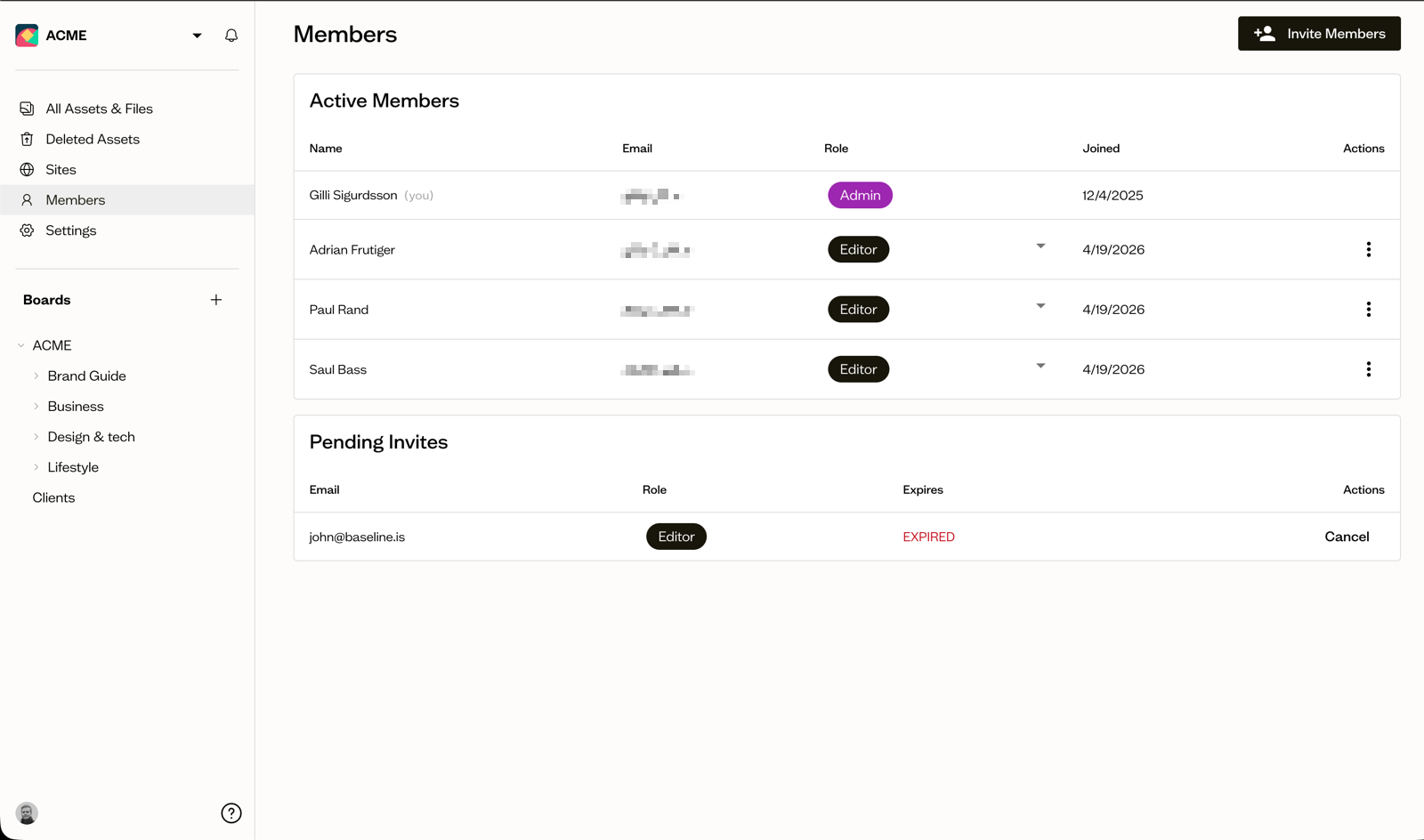Click the ACME logo icon
Image resolution: width=1424 pixels, height=840 pixels.
(x=27, y=36)
